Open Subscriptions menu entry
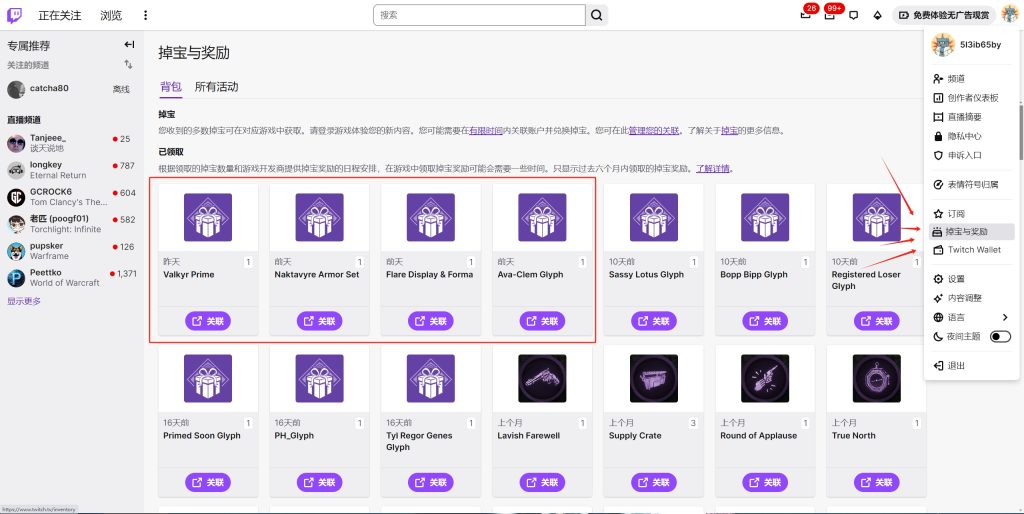 [x=972, y=214]
